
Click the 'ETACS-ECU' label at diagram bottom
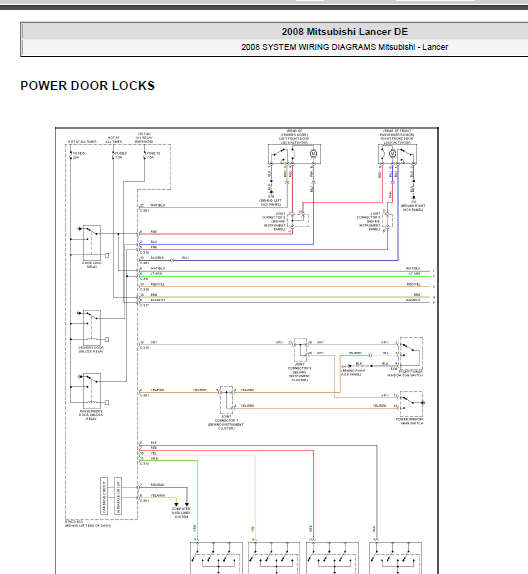[75, 521]
